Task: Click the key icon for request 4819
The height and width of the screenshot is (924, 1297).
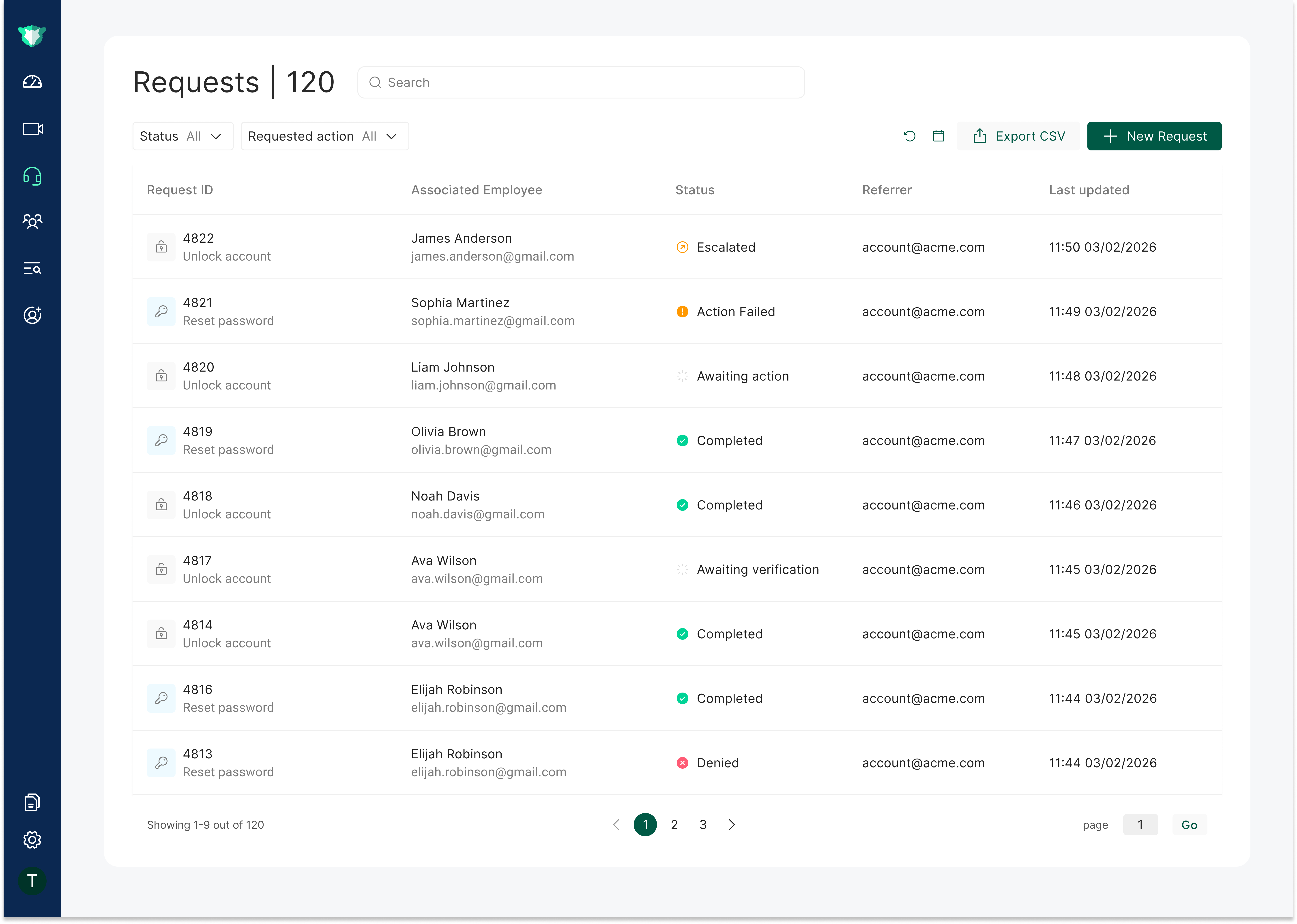Action: (161, 440)
